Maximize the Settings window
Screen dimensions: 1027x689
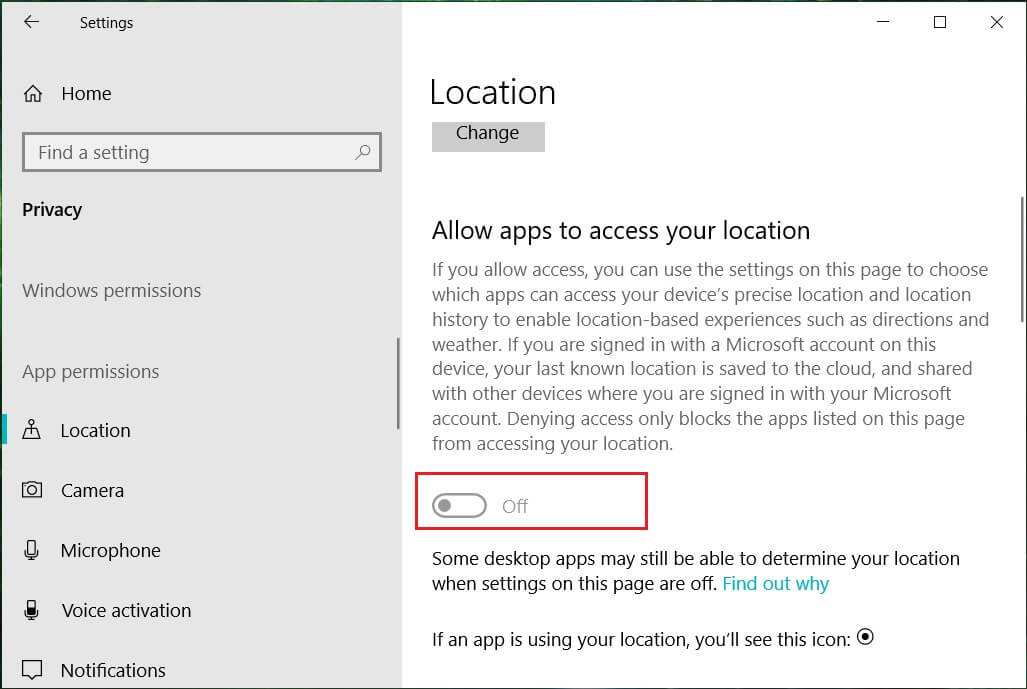point(939,22)
